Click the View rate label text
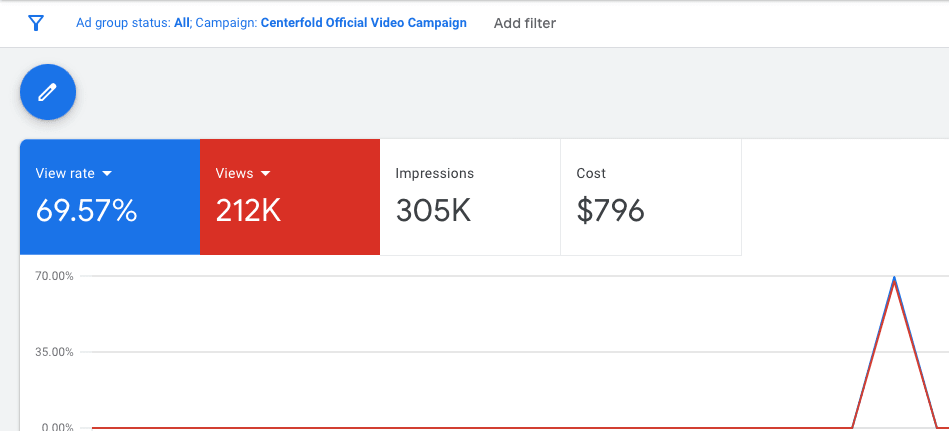Screen dimensions: 949x431 [65, 174]
